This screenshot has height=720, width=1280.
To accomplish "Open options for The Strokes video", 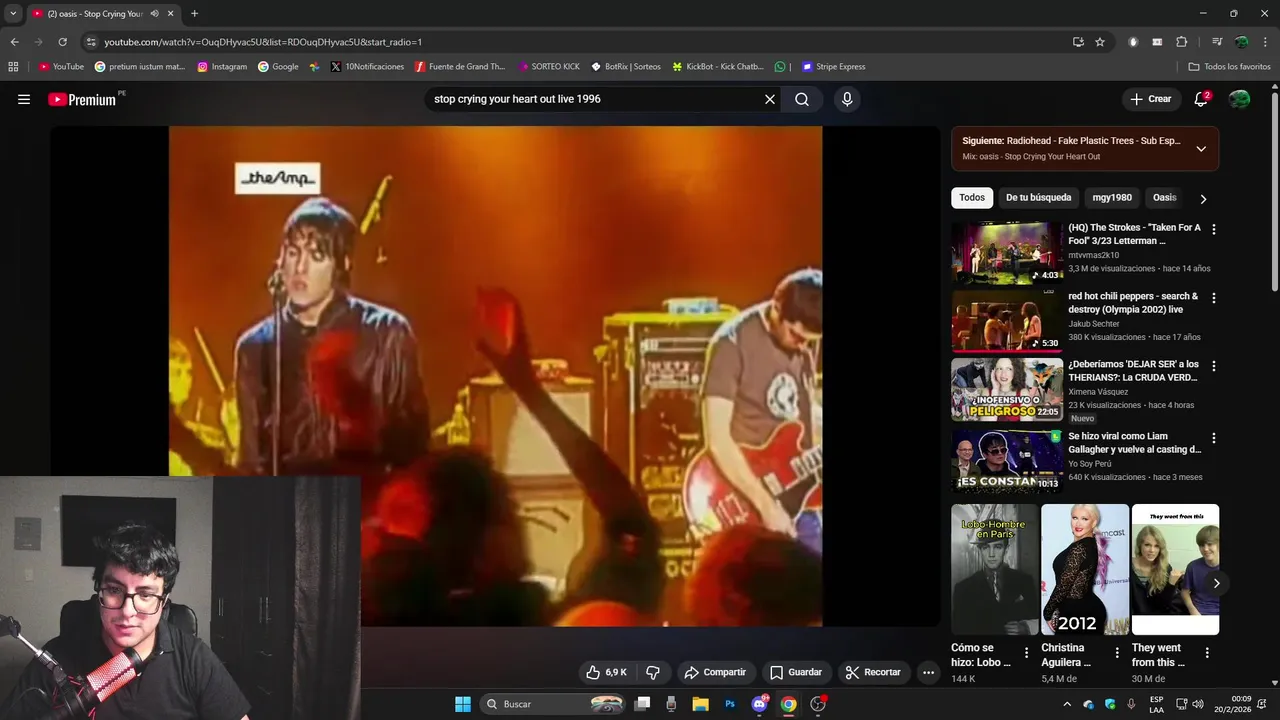I will pyautogui.click(x=1213, y=230).
